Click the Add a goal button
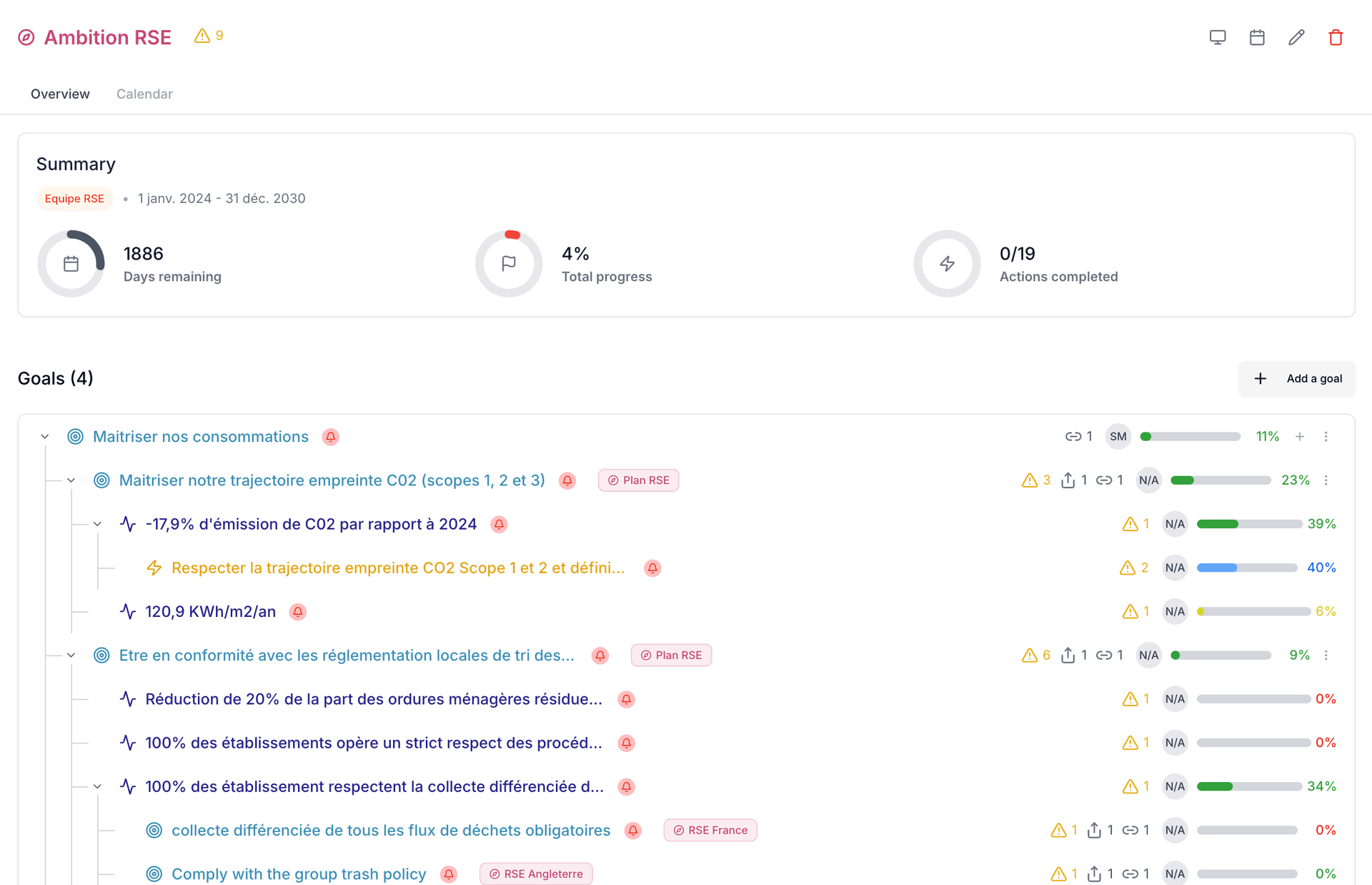The width and height of the screenshot is (1372, 885). click(1296, 379)
